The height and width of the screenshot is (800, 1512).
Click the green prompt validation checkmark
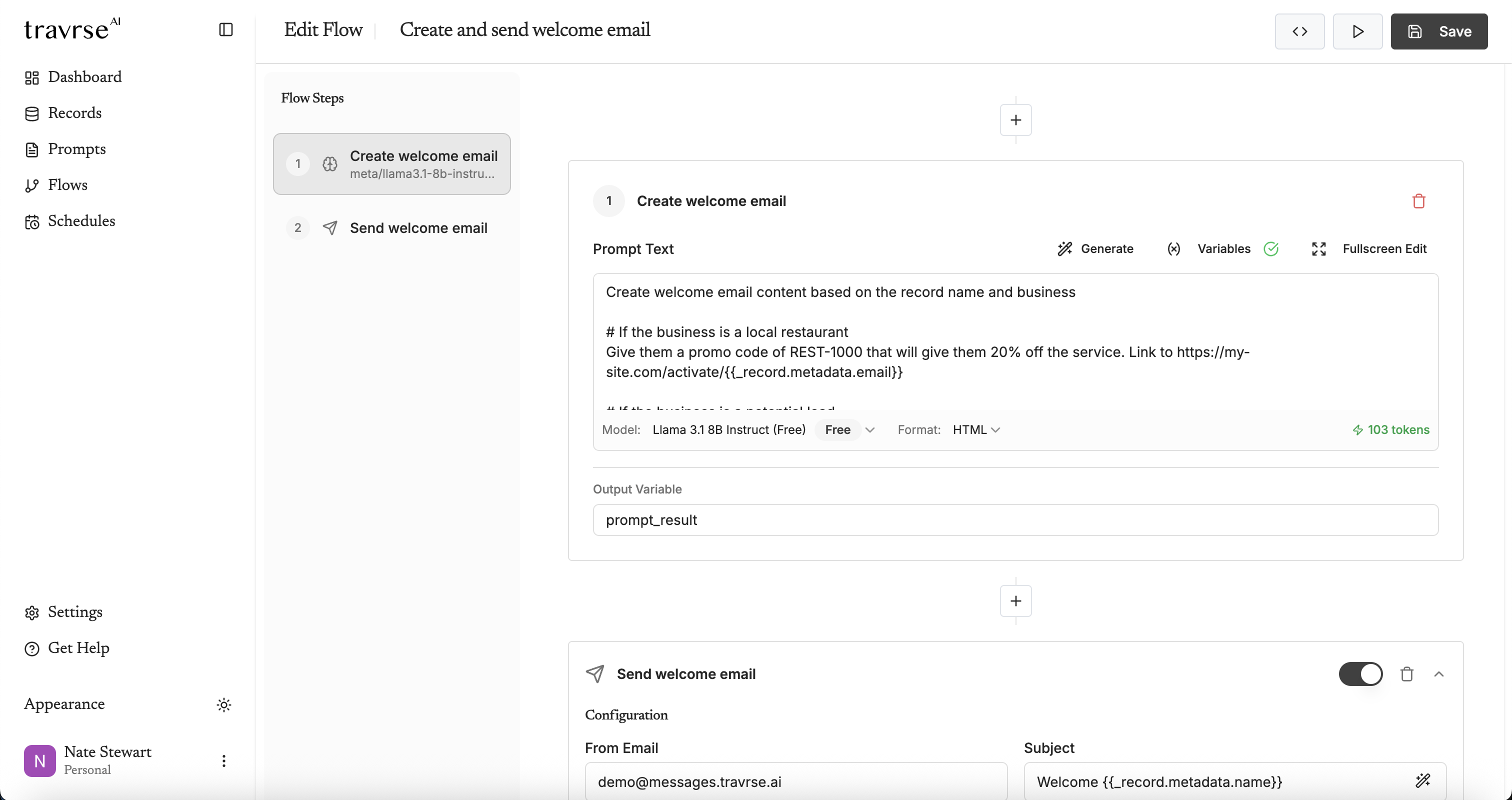pos(1271,249)
